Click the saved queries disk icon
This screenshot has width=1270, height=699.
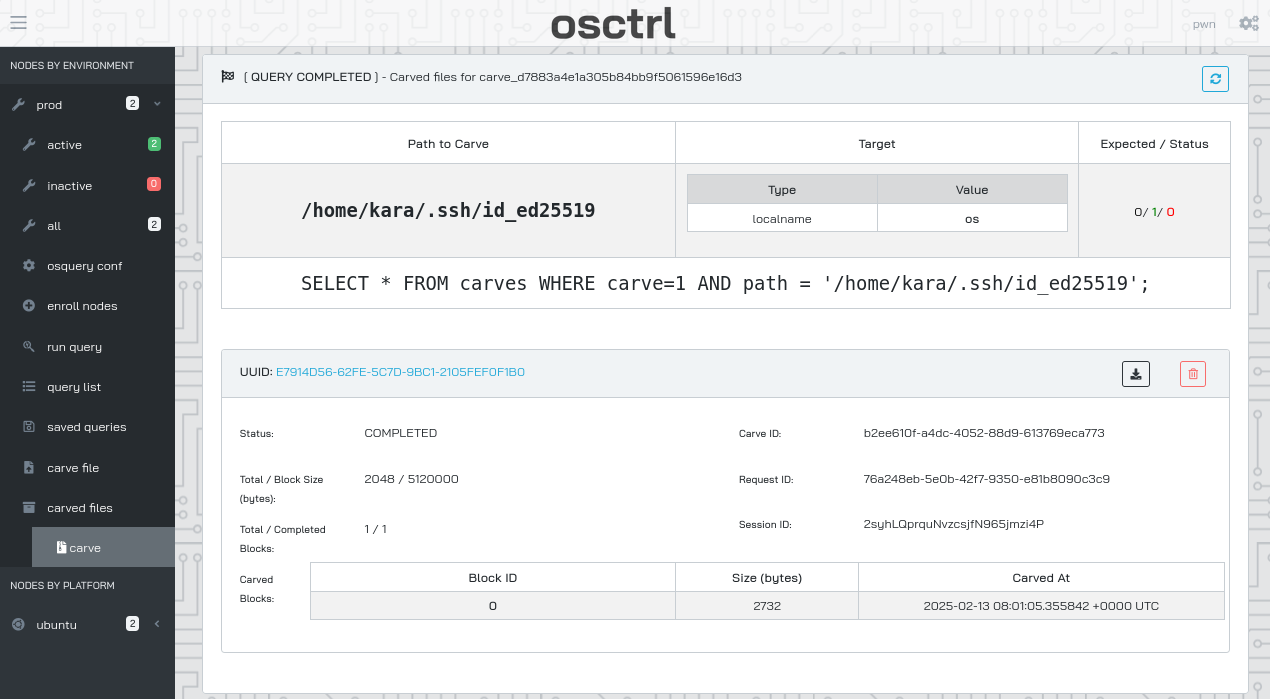pyautogui.click(x=28, y=427)
